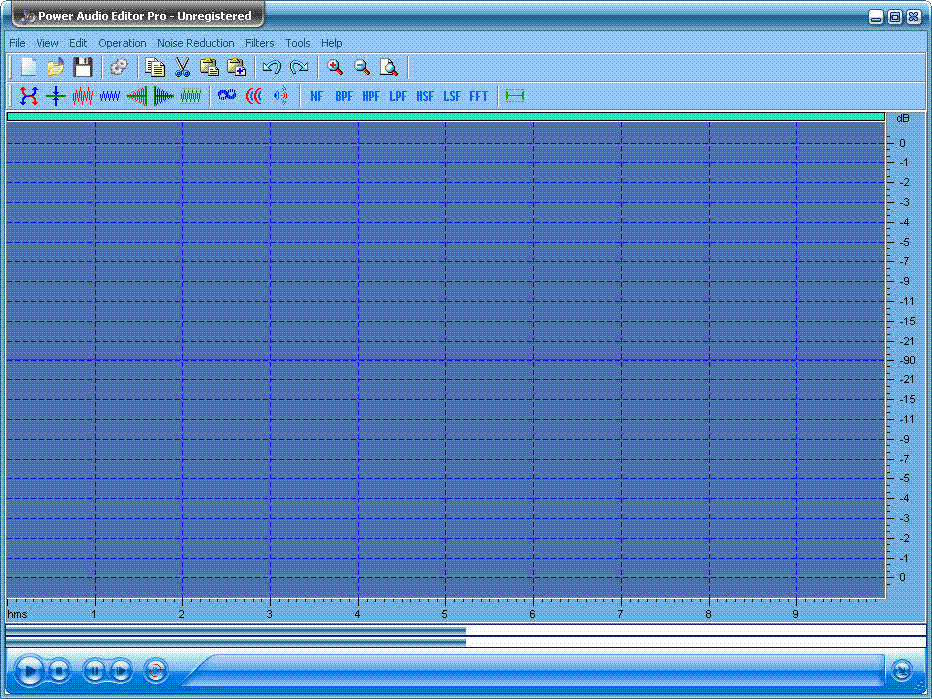Image resolution: width=932 pixels, height=699 pixels.
Task: Click the -90 label on dB scale
Action: 907,360
